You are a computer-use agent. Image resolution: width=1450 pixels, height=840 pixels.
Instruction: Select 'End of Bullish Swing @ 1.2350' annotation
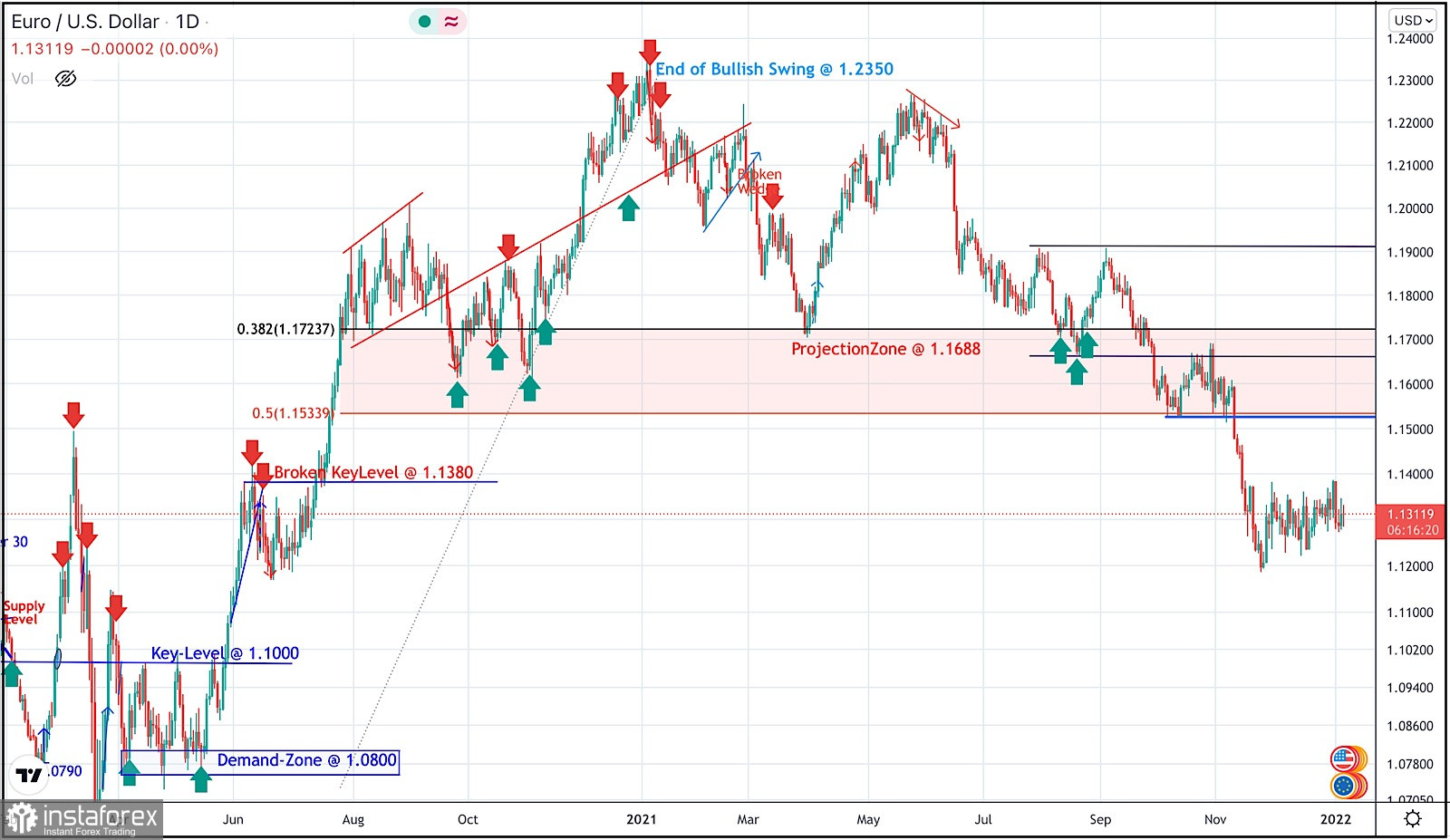click(774, 69)
